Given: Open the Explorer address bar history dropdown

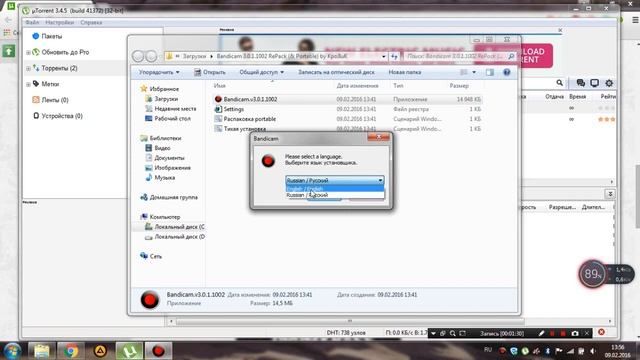Looking at the screenshot, I should click(384, 56).
